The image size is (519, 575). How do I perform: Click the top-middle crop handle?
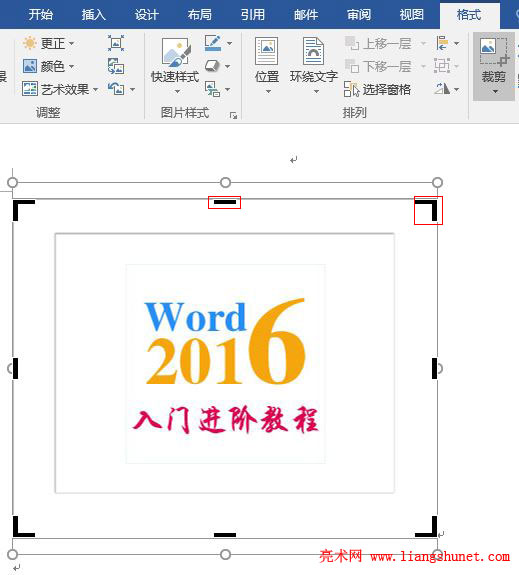click(225, 202)
